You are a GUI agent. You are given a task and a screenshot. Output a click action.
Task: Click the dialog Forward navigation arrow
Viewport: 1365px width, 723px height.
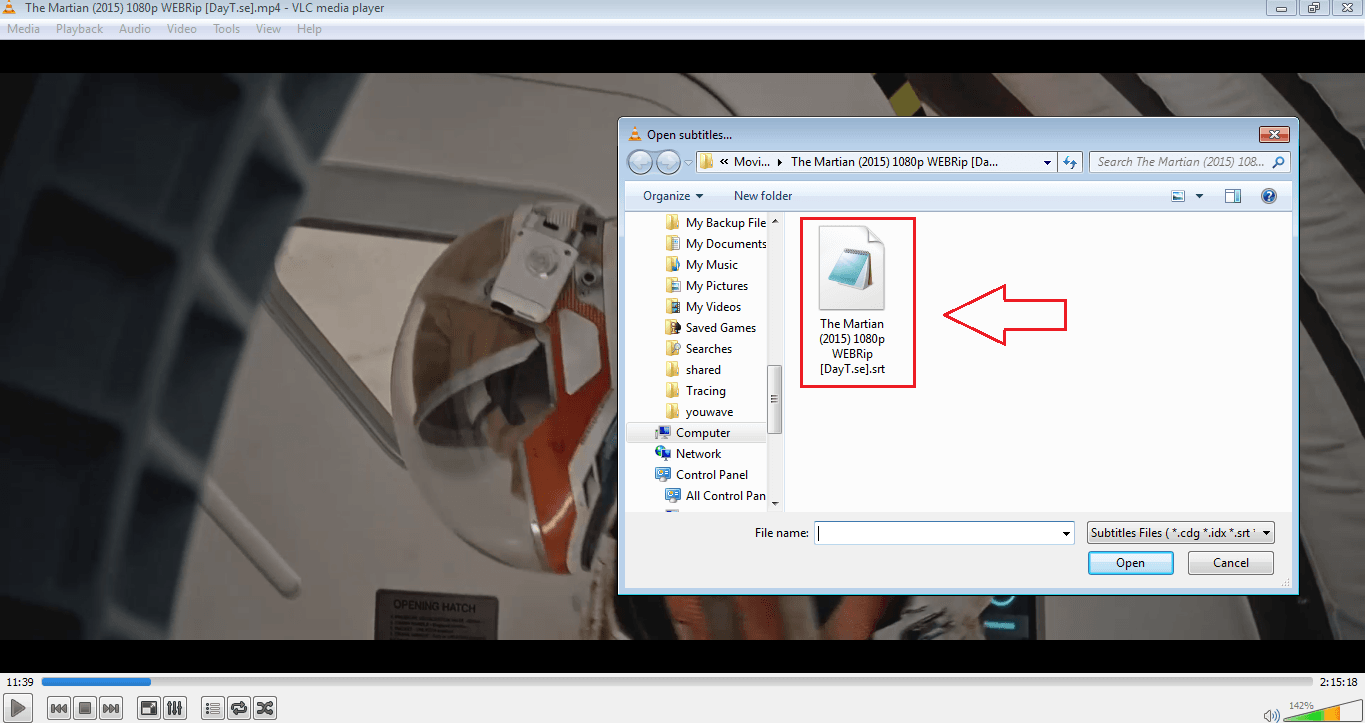tap(668, 162)
